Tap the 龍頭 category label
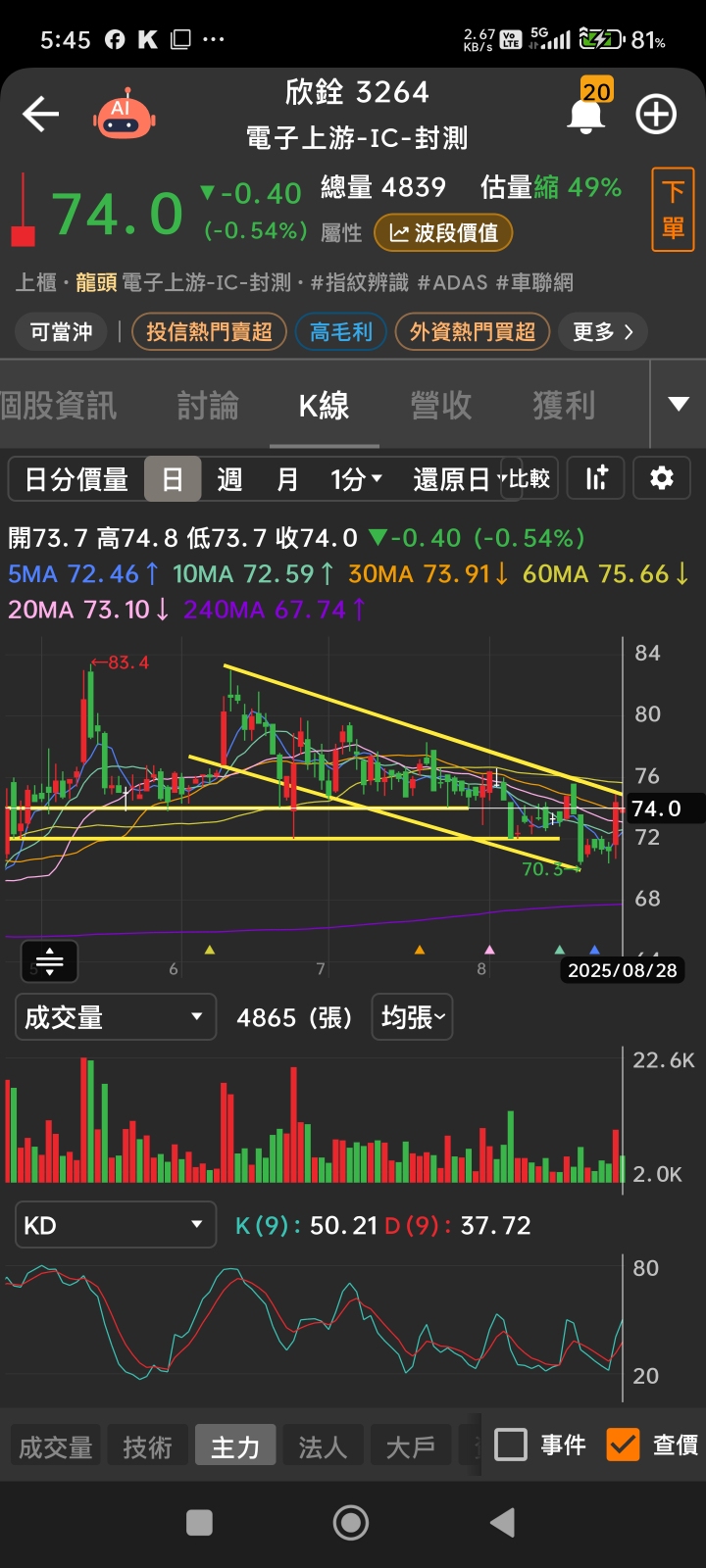Image resolution: width=706 pixels, height=1568 pixels. click(96, 282)
